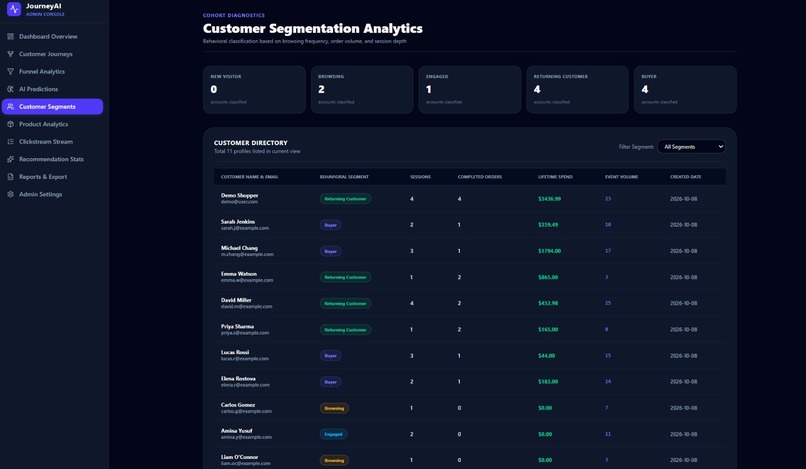Select Priya Sharma in the table
The width and height of the screenshot is (806, 469).
point(237,327)
